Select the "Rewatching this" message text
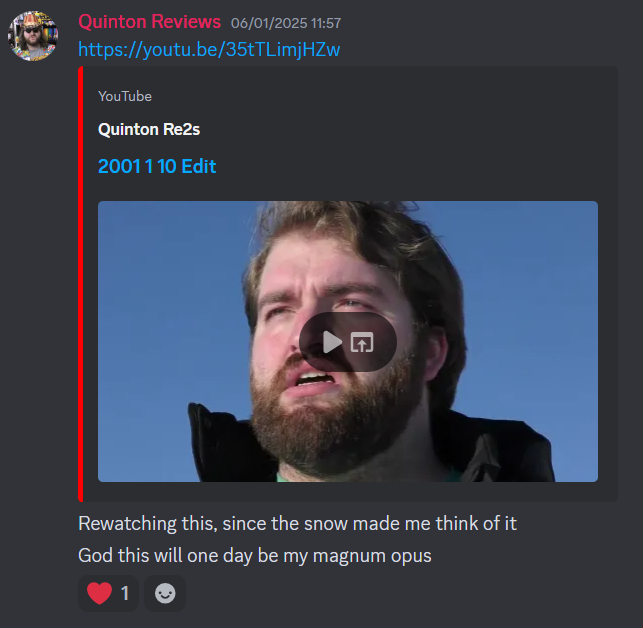 point(297,523)
